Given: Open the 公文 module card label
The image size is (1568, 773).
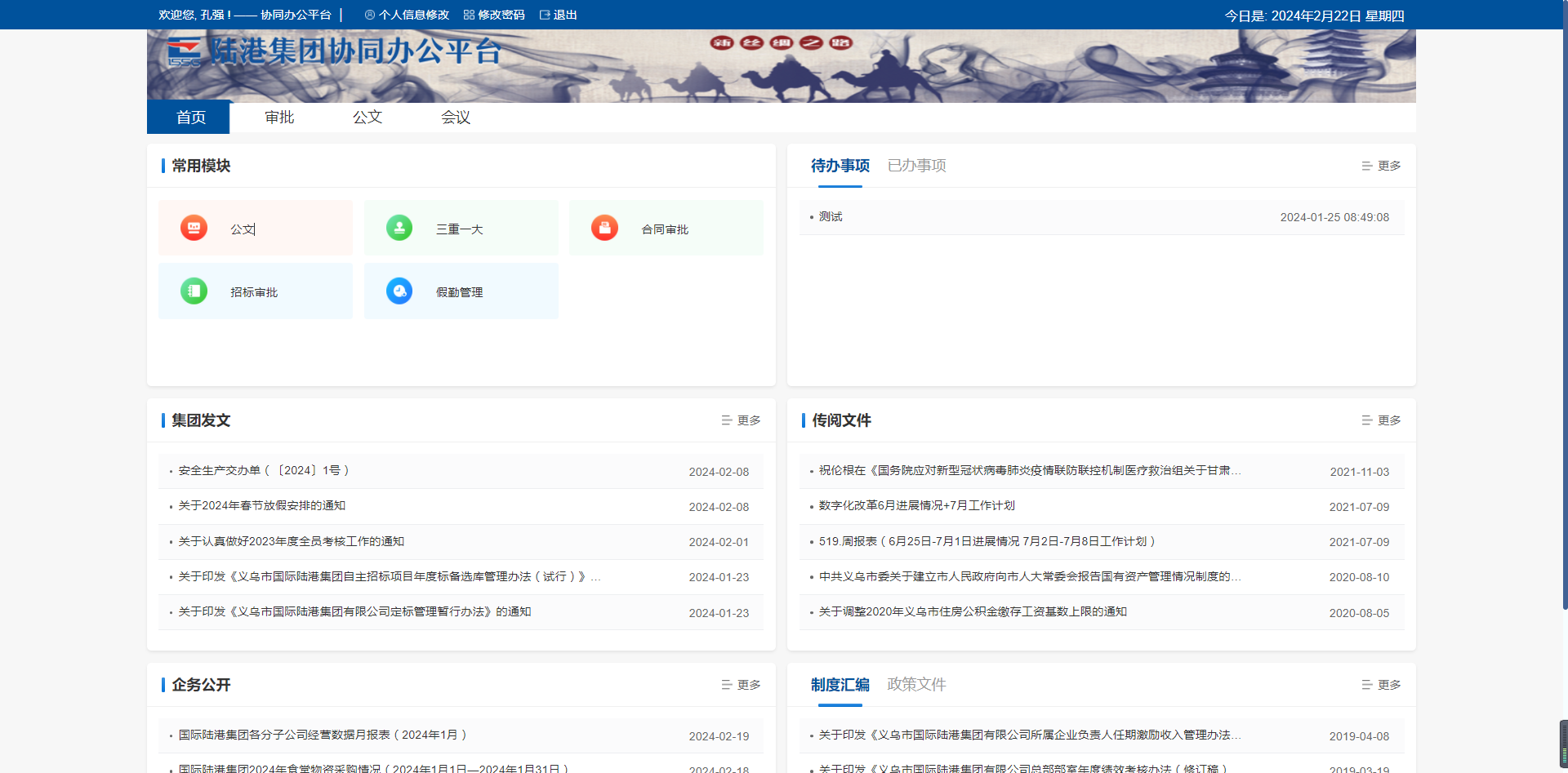Looking at the screenshot, I should coord(243,229).
